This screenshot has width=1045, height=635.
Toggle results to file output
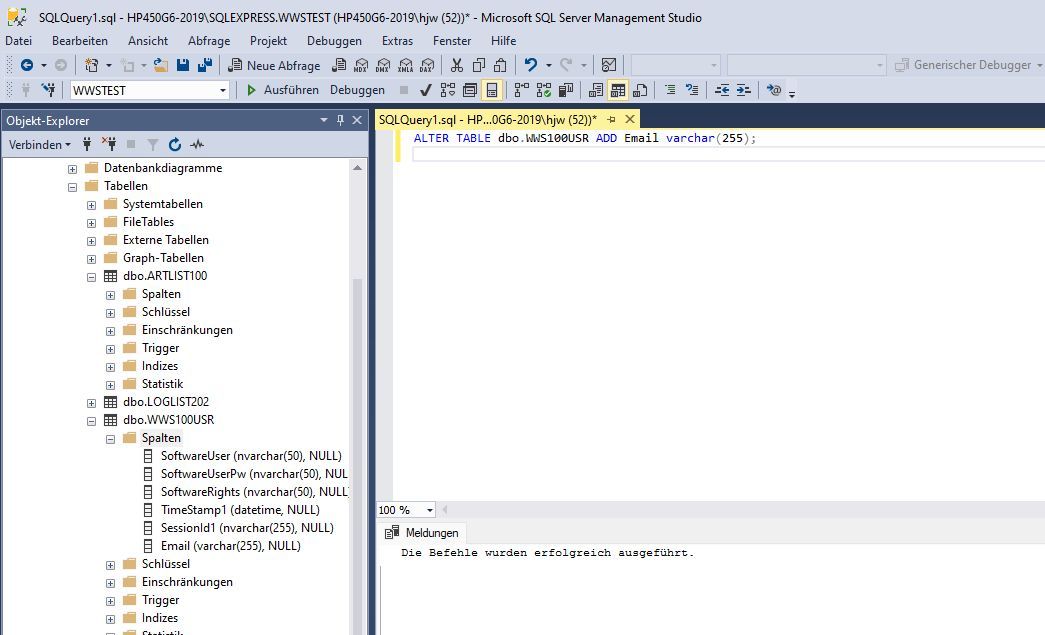[640, 90]
